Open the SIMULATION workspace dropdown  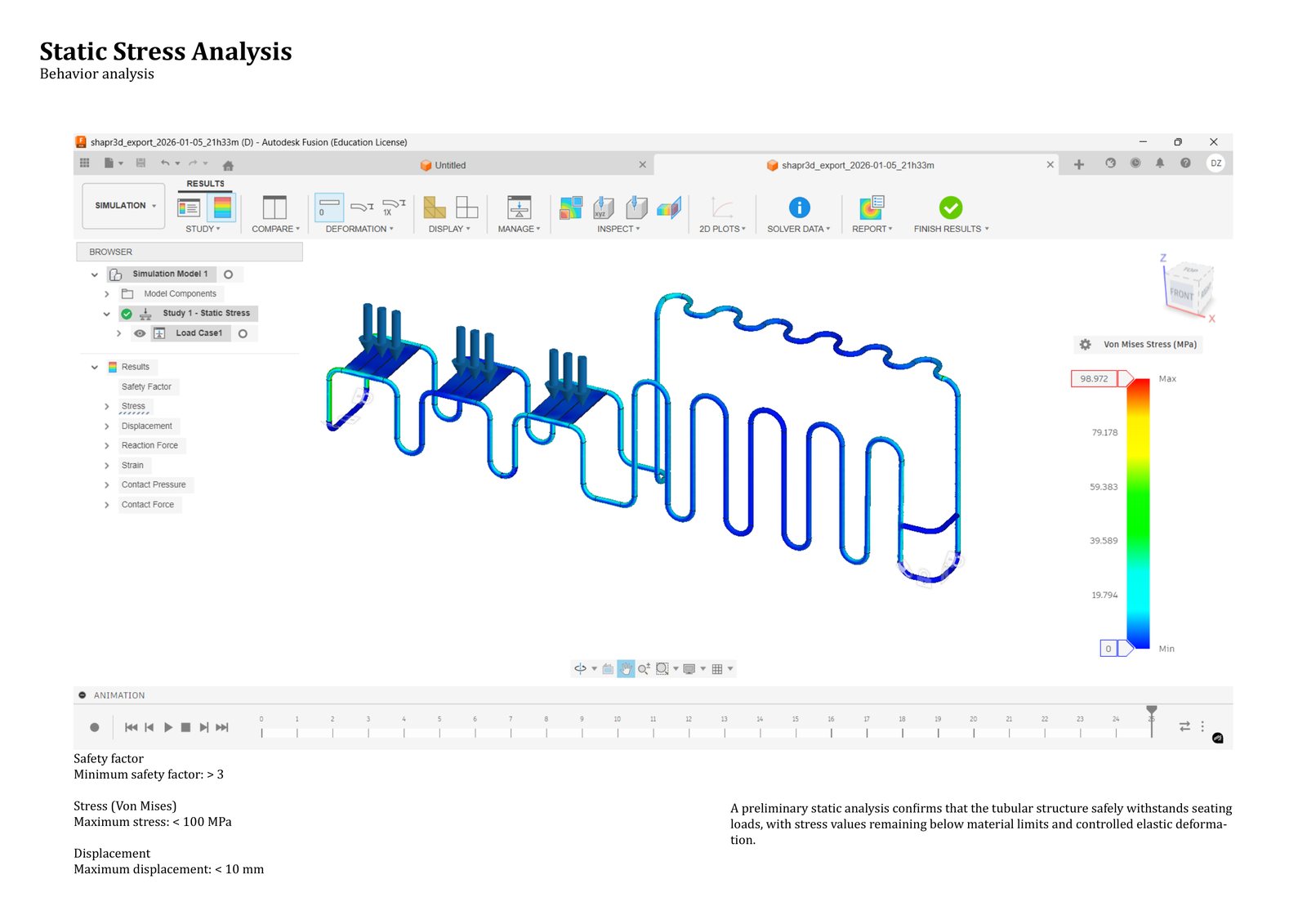click(124, 206)
